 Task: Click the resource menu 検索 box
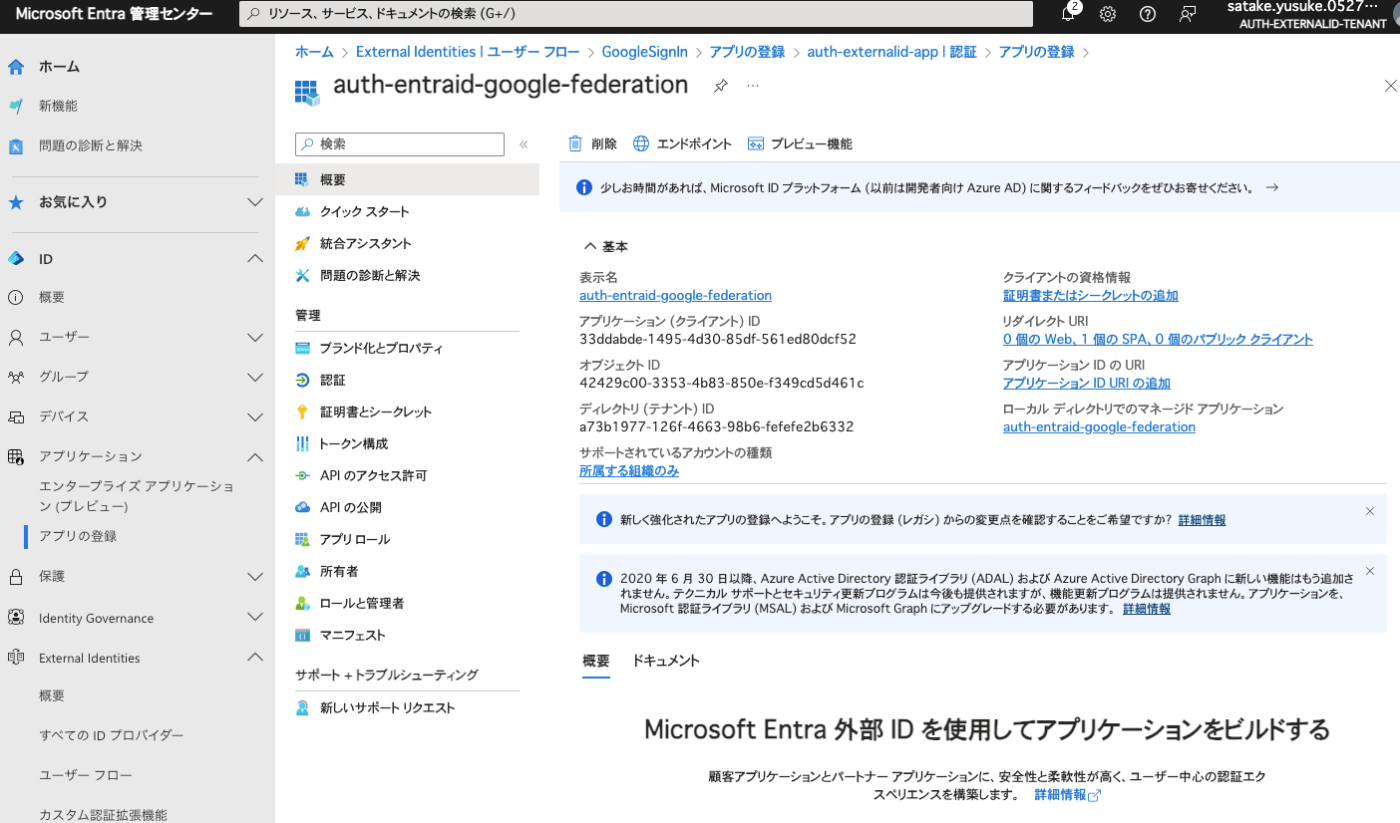click(x=400, y=144)
